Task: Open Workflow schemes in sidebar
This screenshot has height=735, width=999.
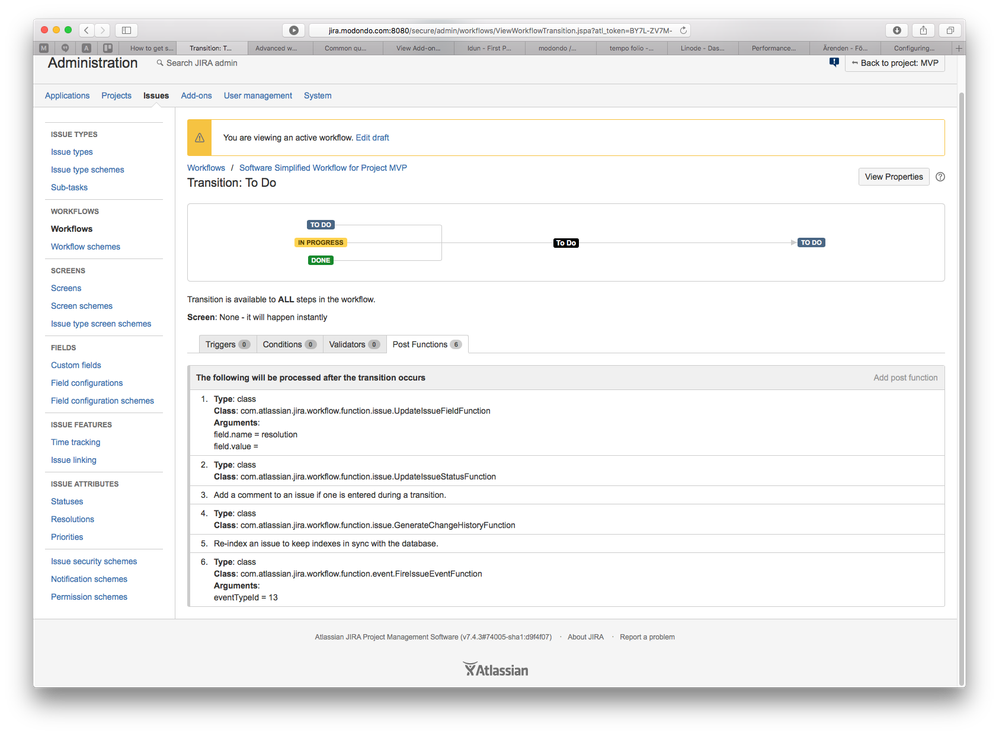Action: [85, 247]
